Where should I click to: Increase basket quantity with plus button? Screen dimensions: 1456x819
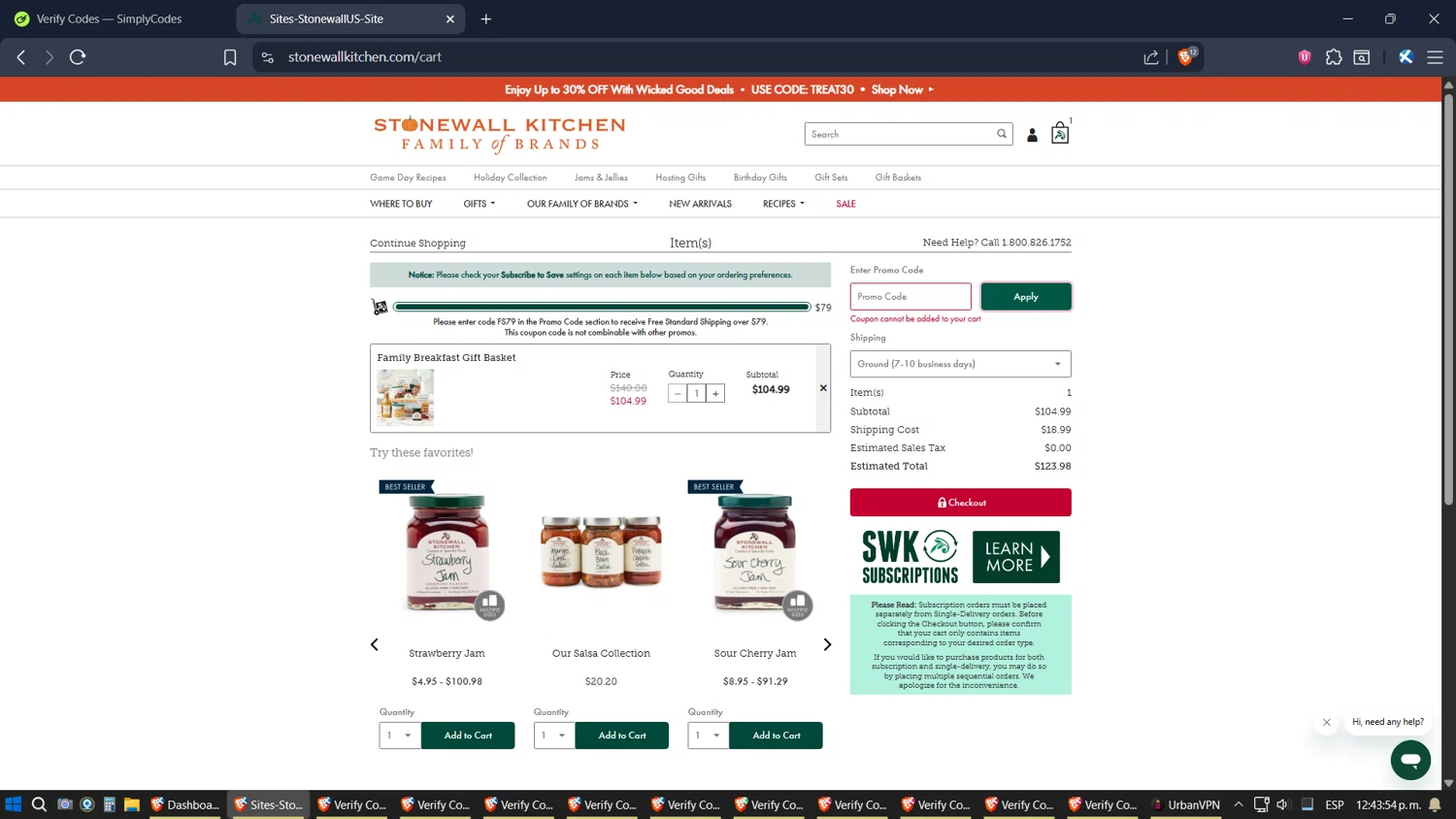click(x=715, y=393)
